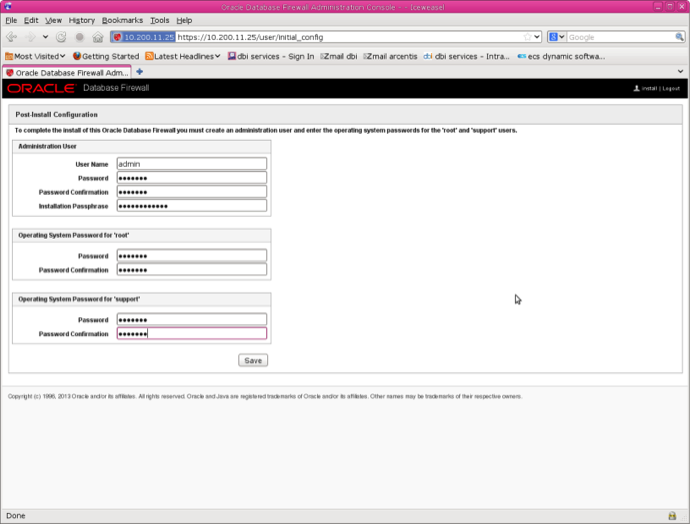Screen dimensions: 690x525
Task: Click the browser Forward arrow button
Action: click(30, 37)
